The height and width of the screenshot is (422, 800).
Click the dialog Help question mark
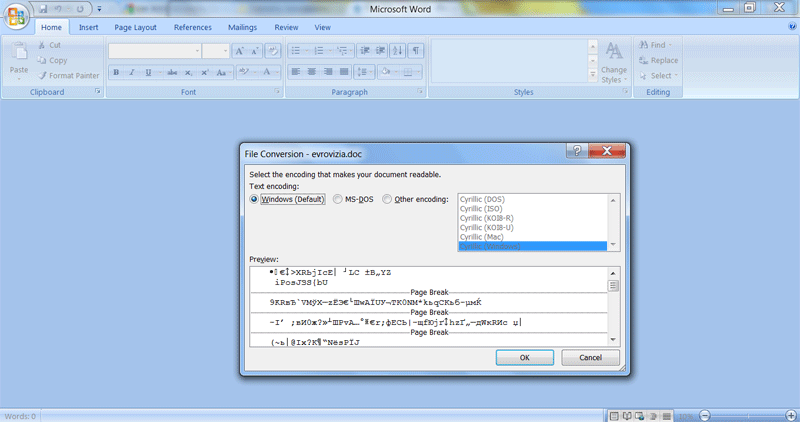(x=577, y=151)
